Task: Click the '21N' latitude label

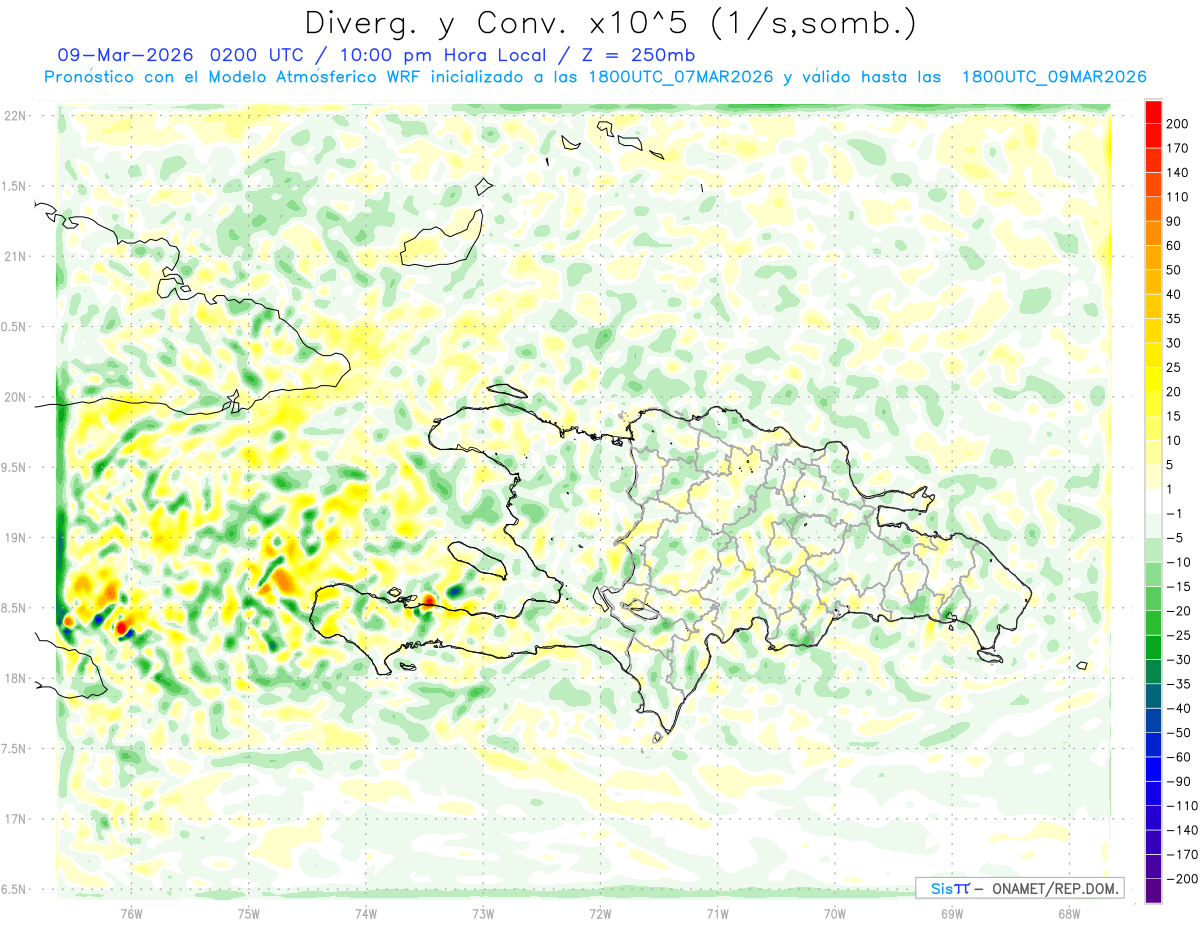Action: click(14, 256)
